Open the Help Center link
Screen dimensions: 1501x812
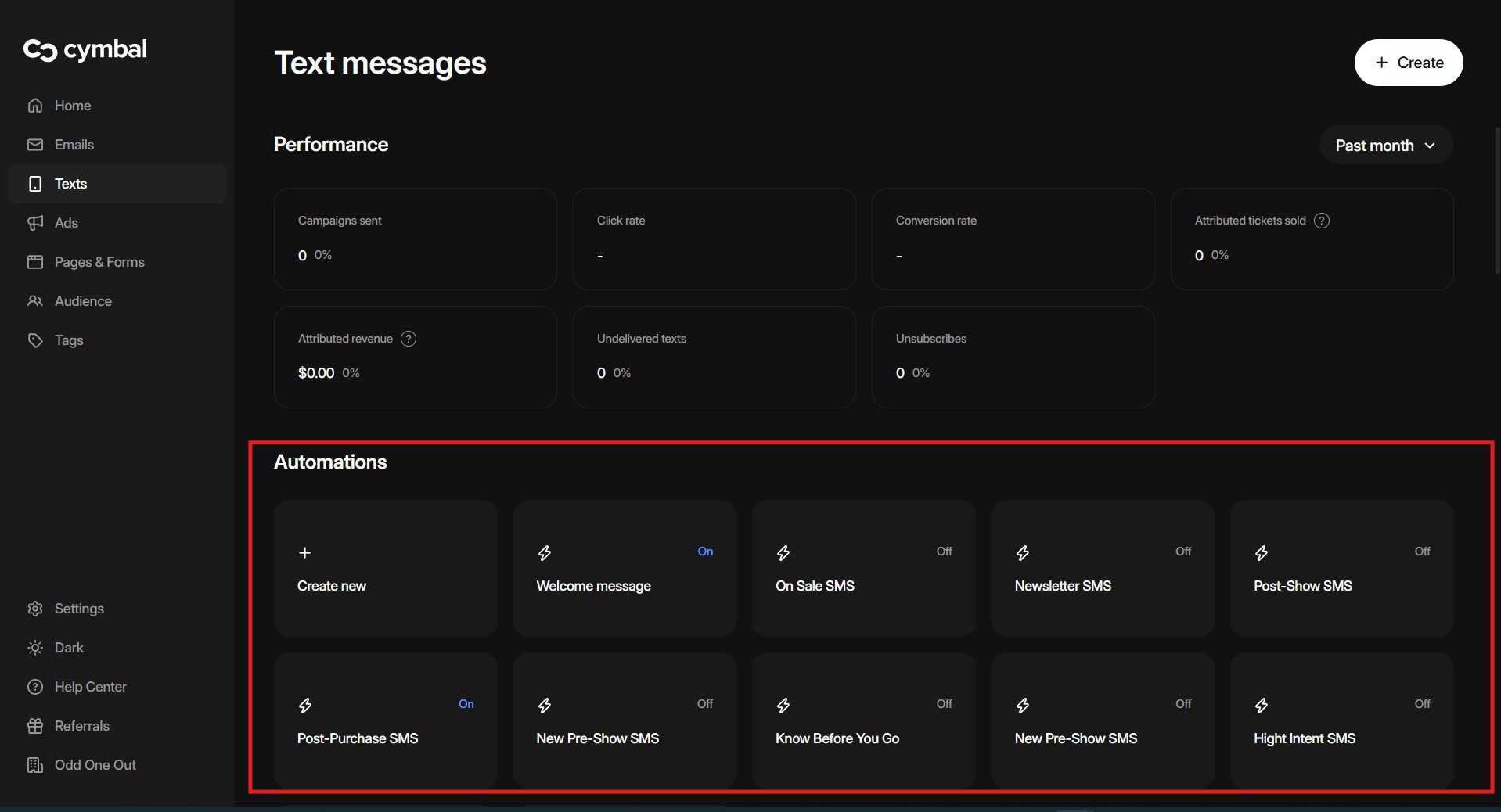(90, 687)
